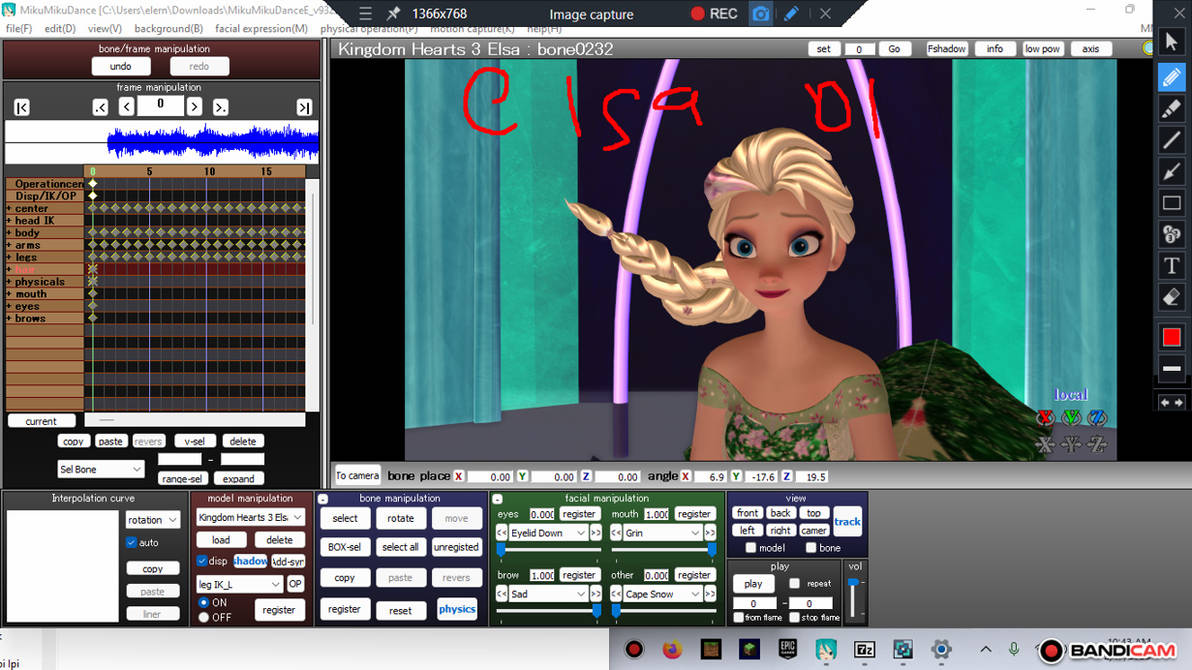Open the facial expression(M) menu
Viewport: 1192px width, 670px height.
(261, 28)
